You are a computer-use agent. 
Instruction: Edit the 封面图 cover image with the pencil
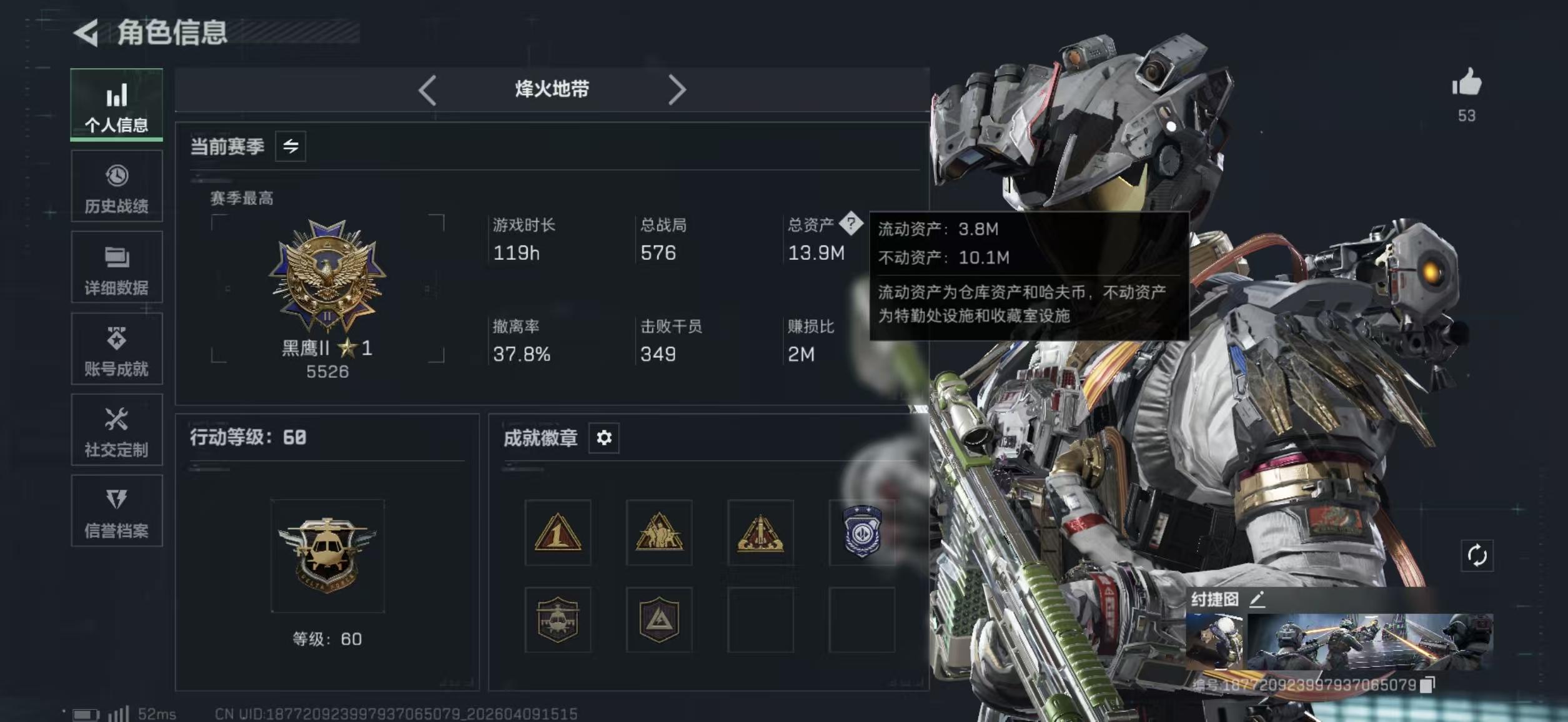pyautogui.click(x=1258, y=599)
